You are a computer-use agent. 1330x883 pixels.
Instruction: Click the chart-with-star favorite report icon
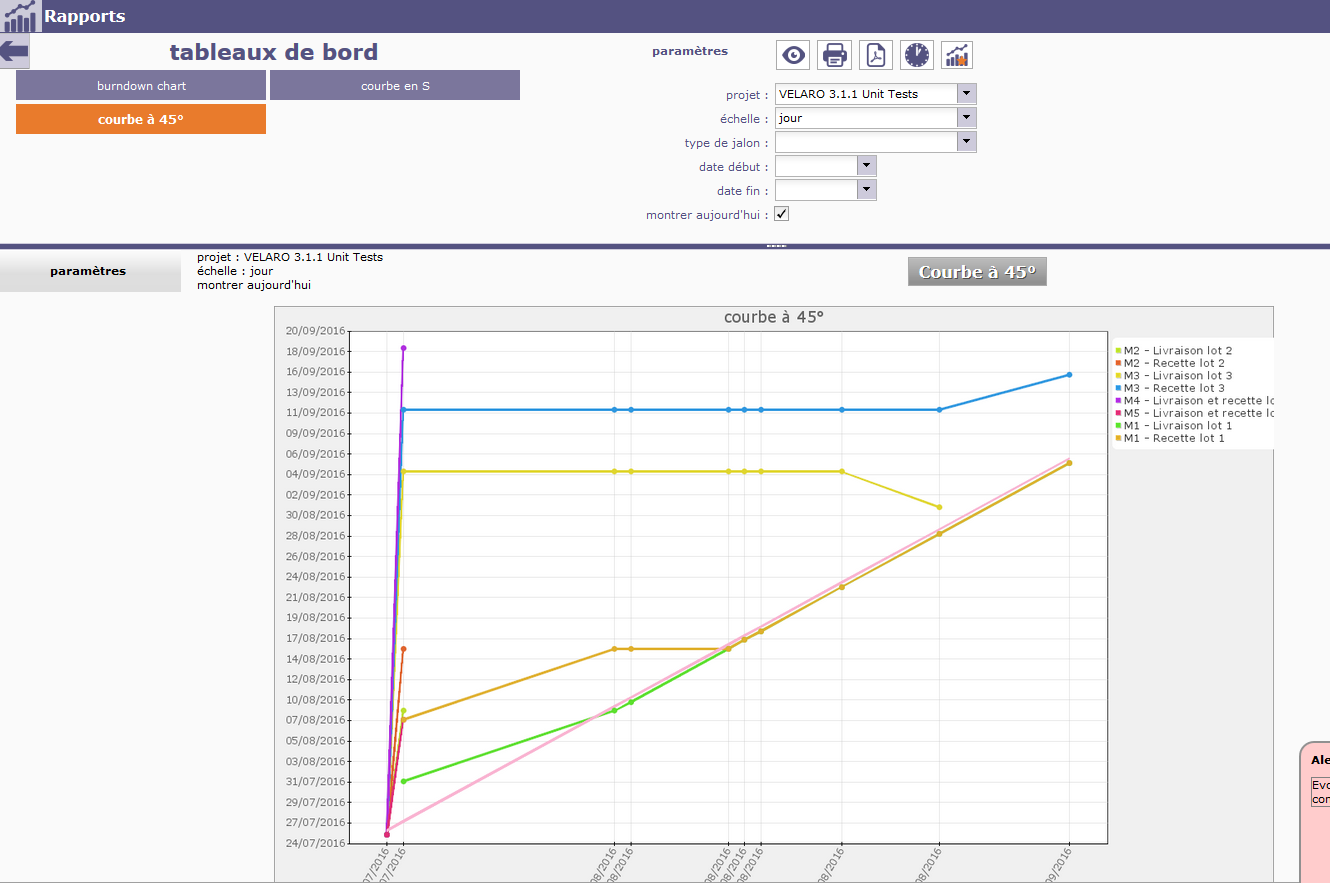957,55
